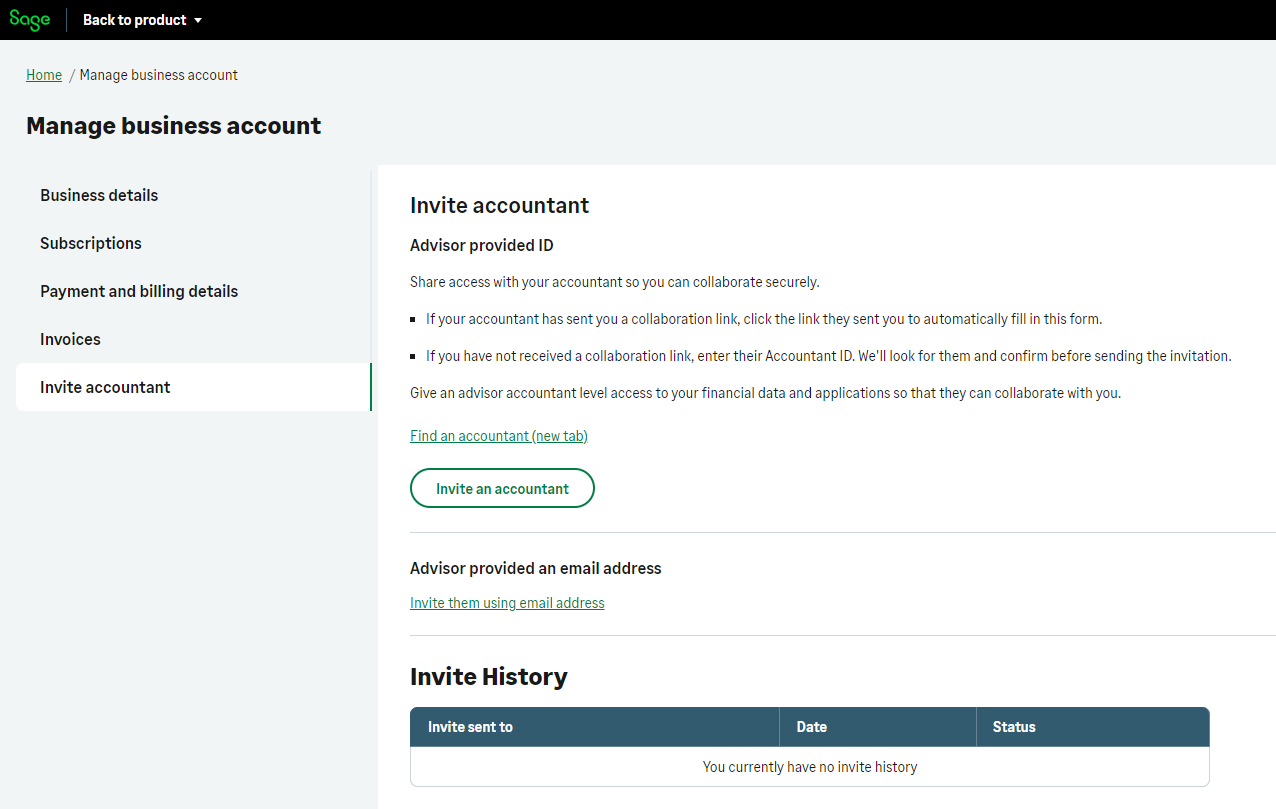Click the Manage business account breadcrumb
The image size is (1276, 809).
pos(157,74)
